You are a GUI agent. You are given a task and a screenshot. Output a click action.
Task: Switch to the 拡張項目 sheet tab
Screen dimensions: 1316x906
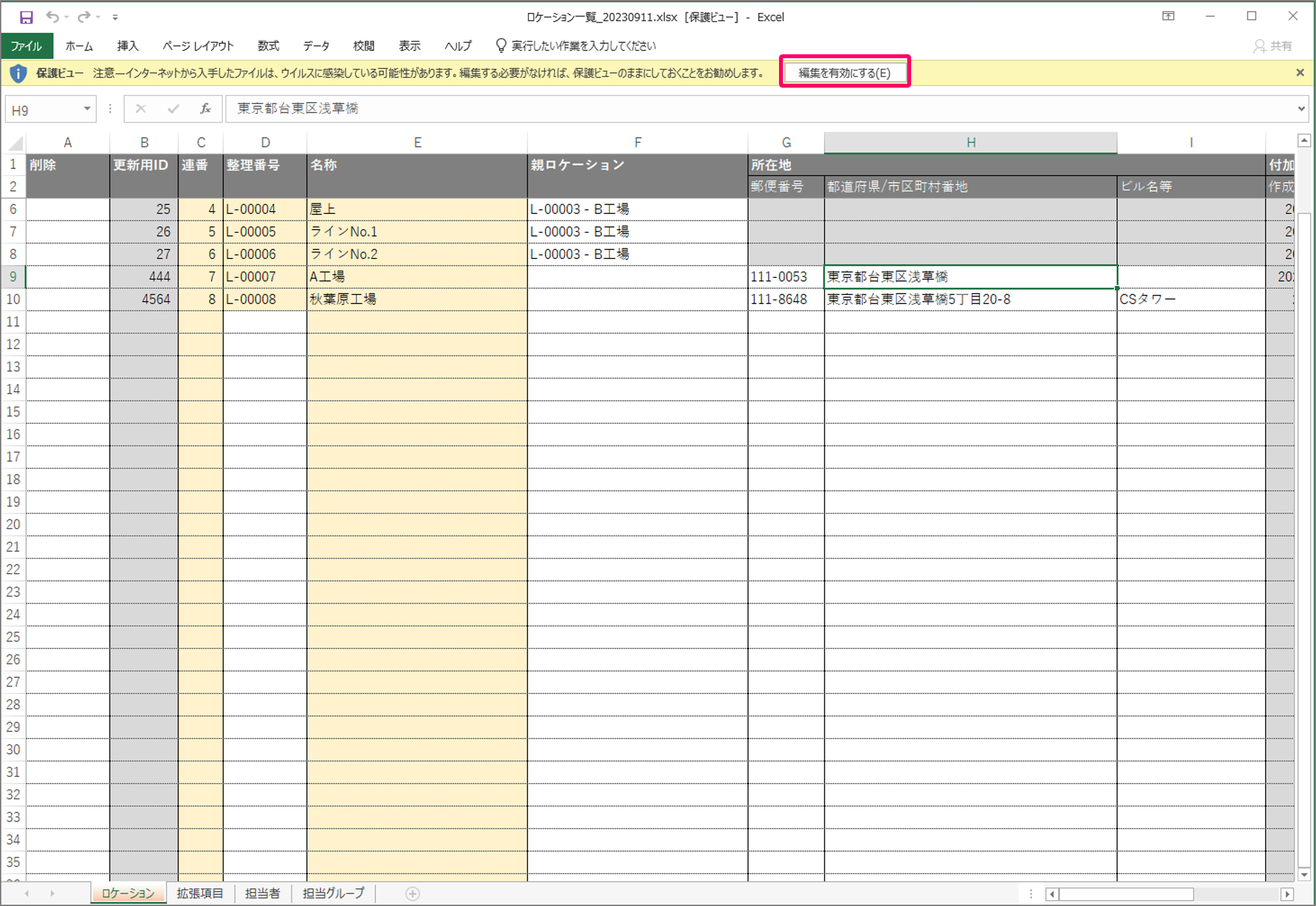click(x=200, y=894)
